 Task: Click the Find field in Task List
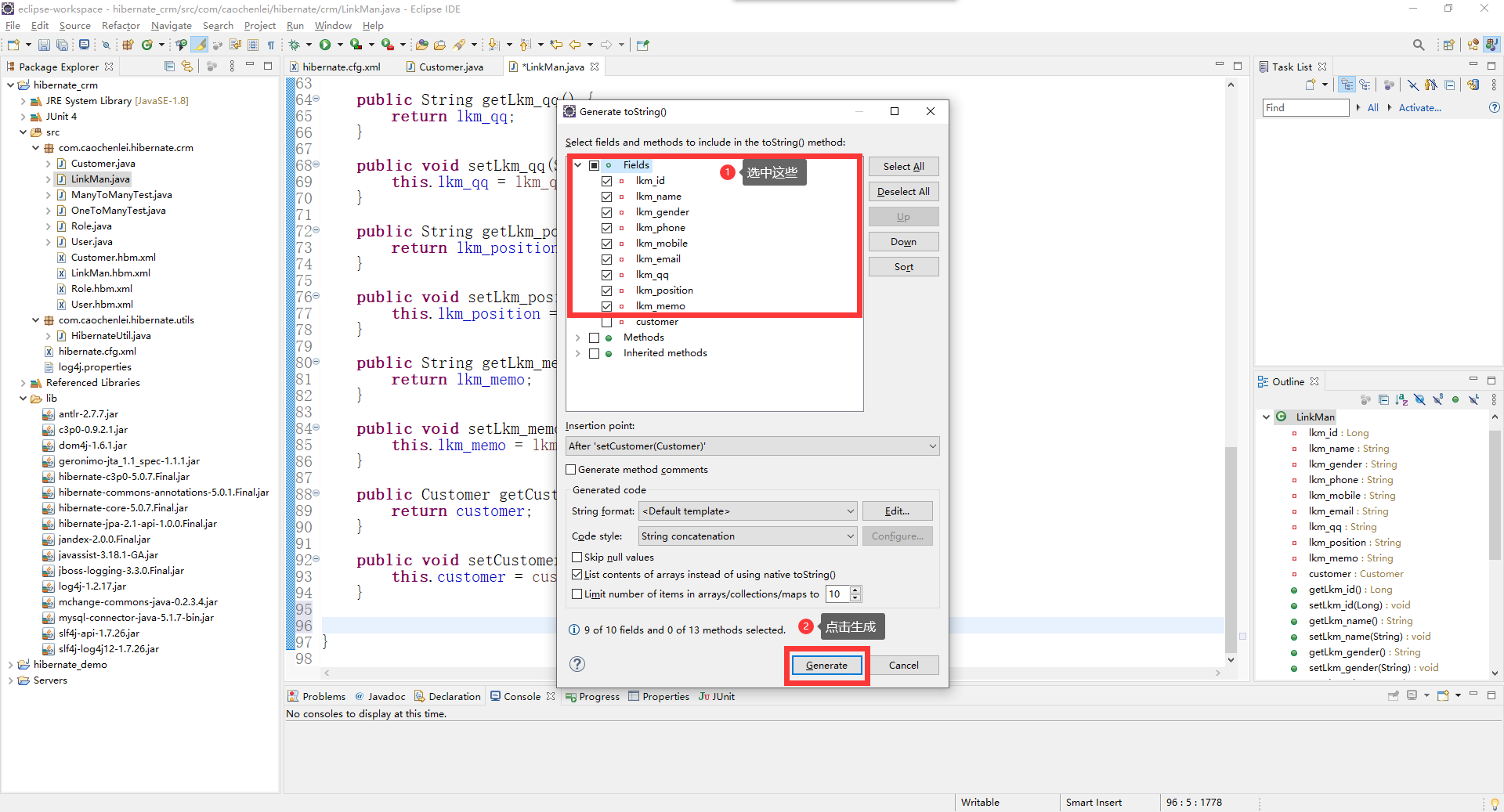pos(1304,107)
